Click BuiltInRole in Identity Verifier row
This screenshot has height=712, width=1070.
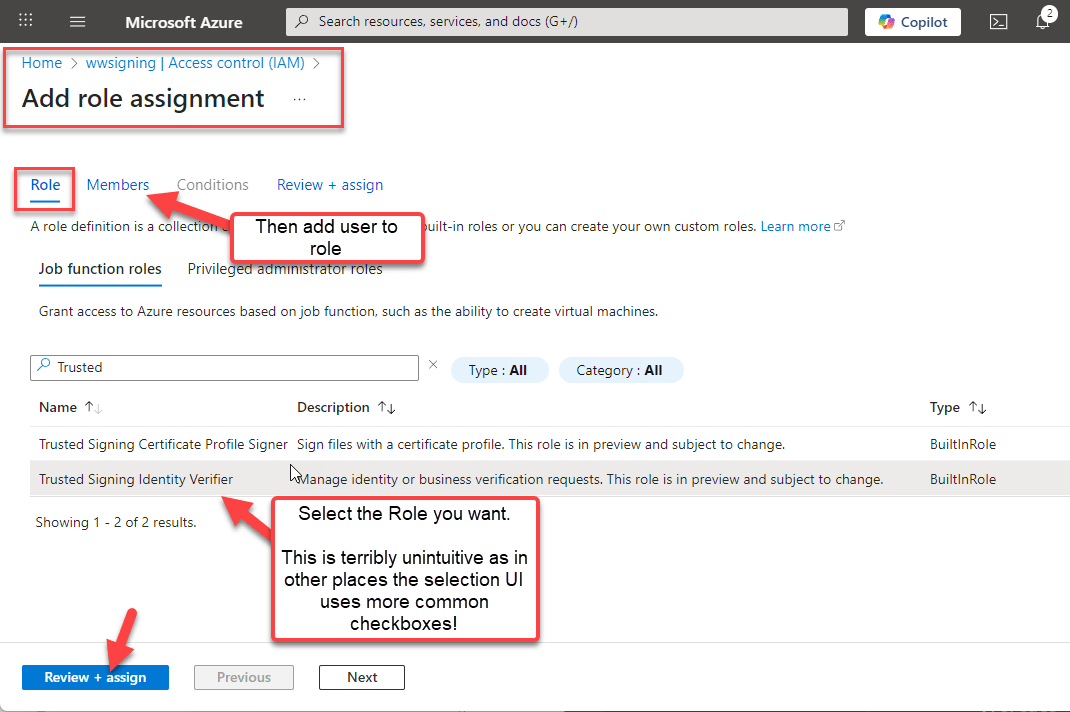pyautogui.click(x=963, y=479)
